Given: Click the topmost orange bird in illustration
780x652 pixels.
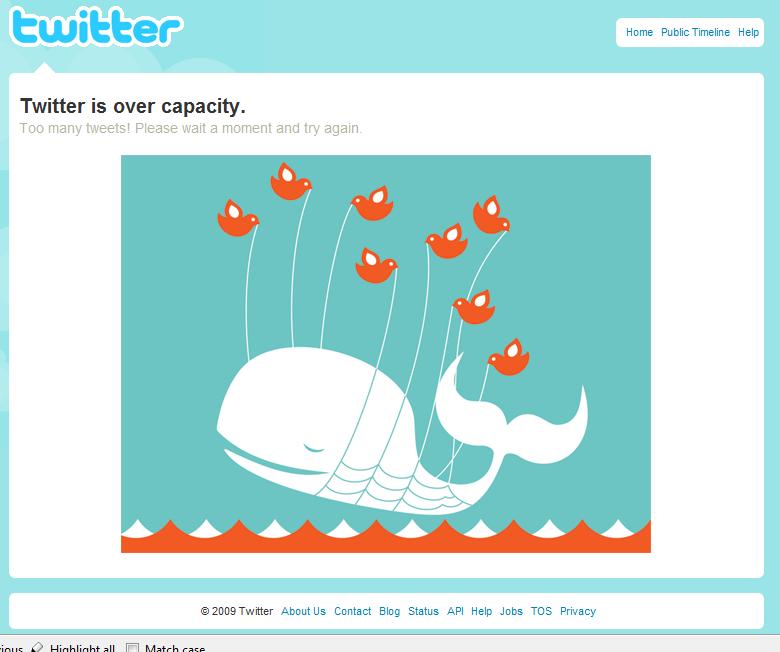Looking at the screenshot, I should point(291,182).
